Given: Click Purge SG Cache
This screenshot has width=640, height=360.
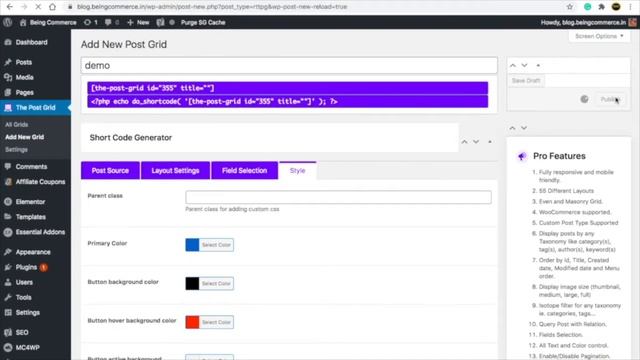Looking at the screenshot, I should (x=203, y=22).
